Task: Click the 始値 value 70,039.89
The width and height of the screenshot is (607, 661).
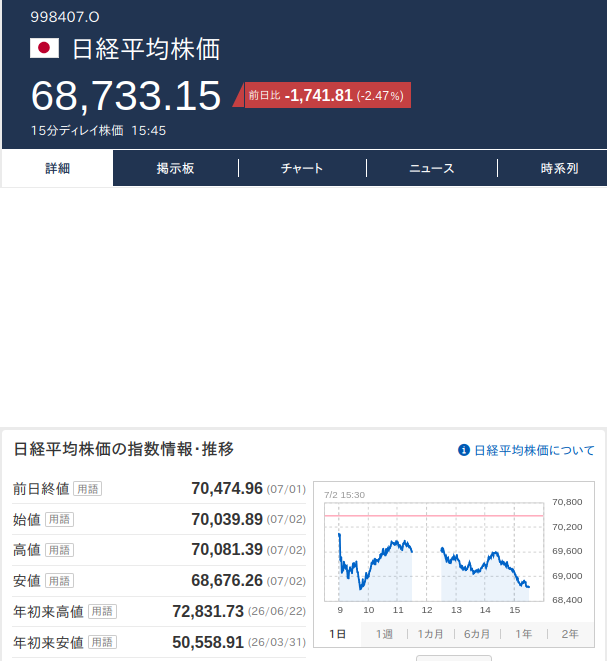Action: [x=227, y=519]
